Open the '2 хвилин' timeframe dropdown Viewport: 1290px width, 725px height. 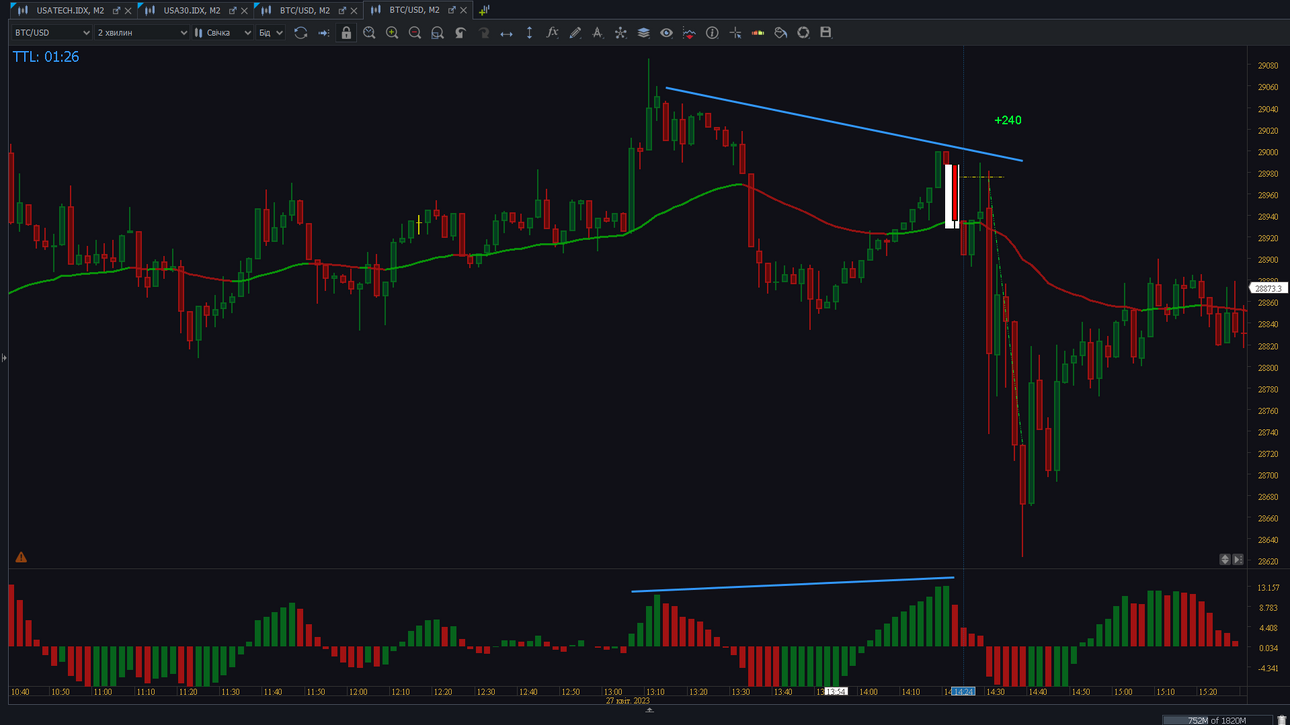coord(141,33)
